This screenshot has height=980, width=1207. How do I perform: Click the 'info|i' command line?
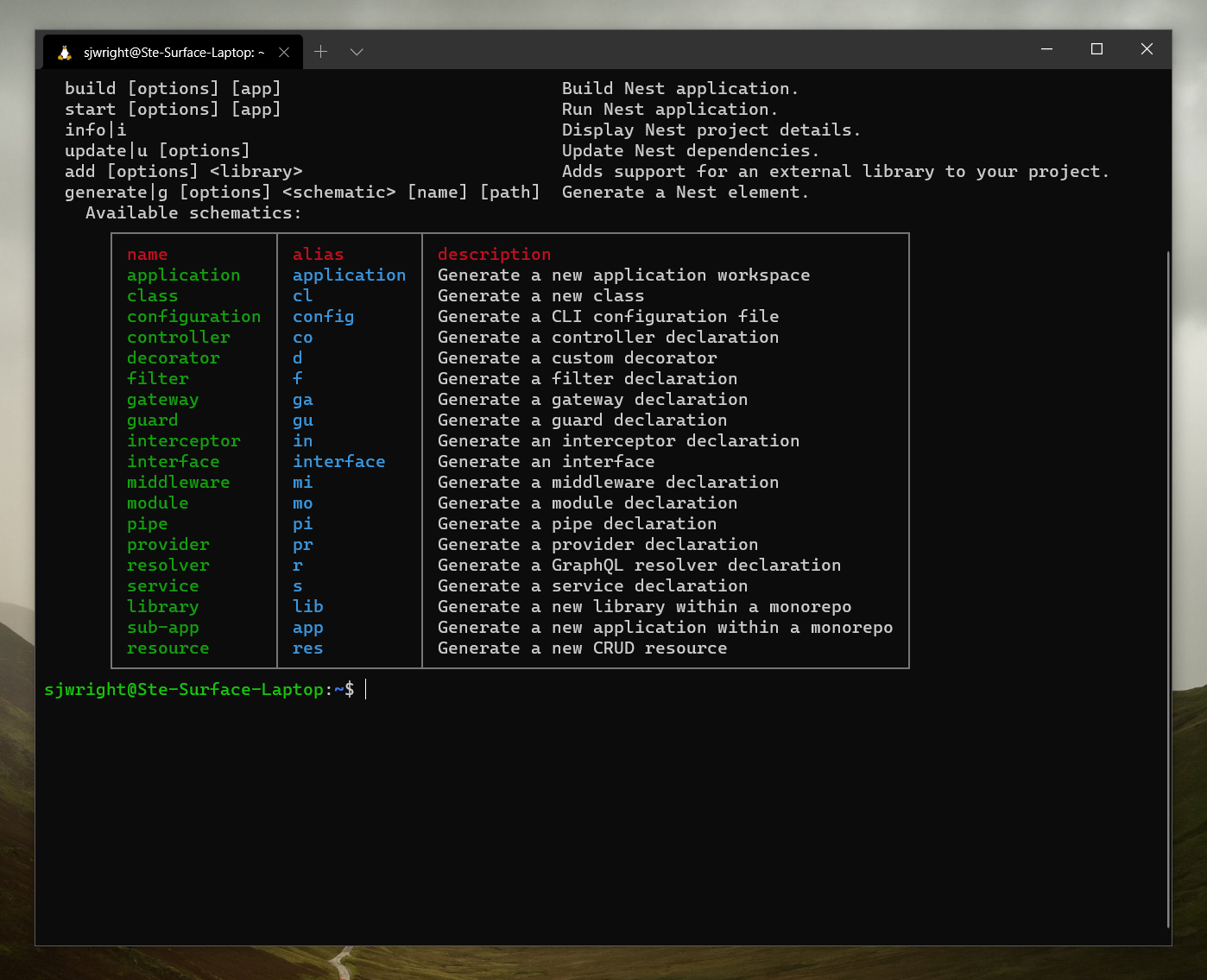96,130
